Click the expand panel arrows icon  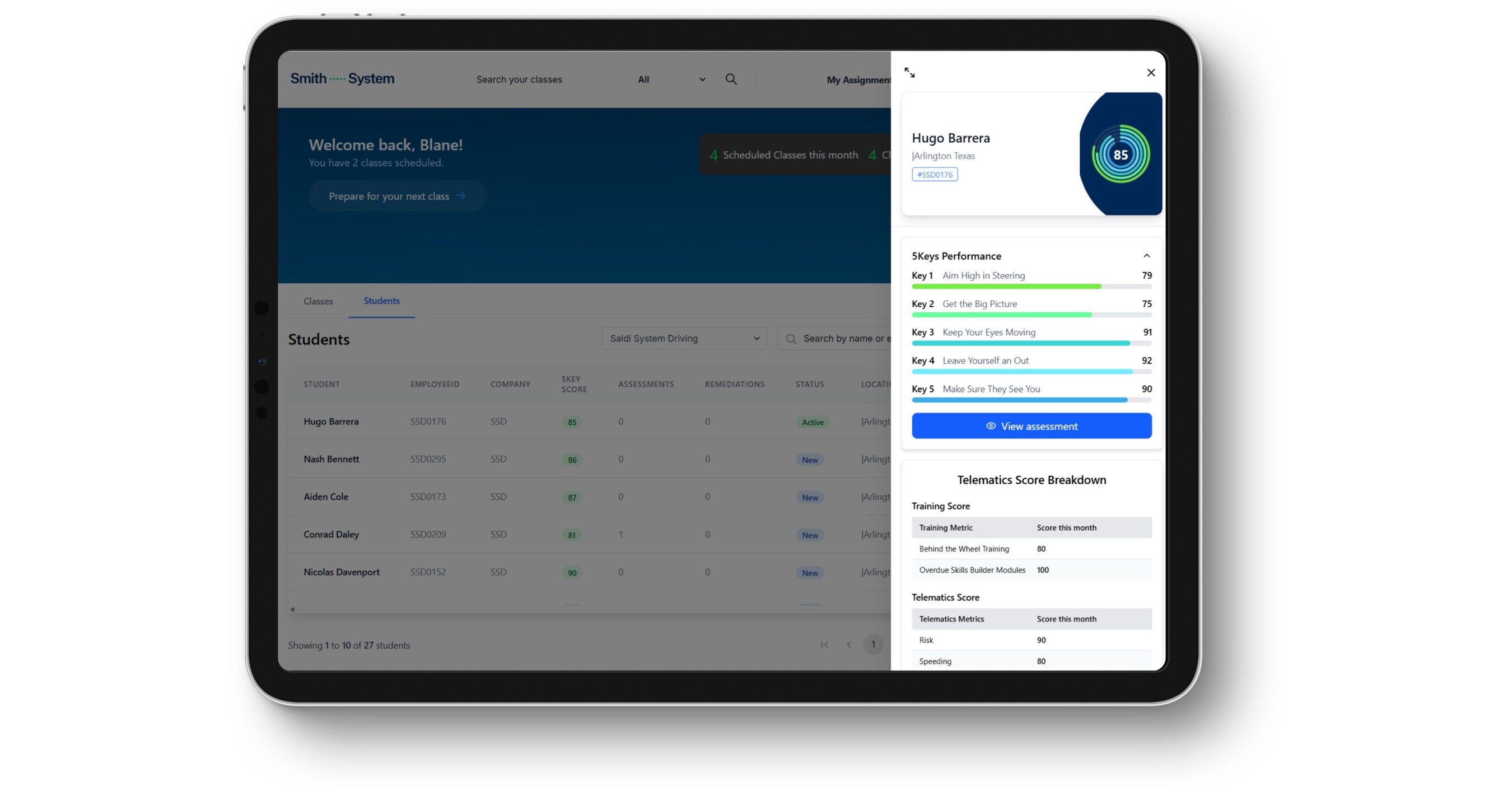point(909,73)
